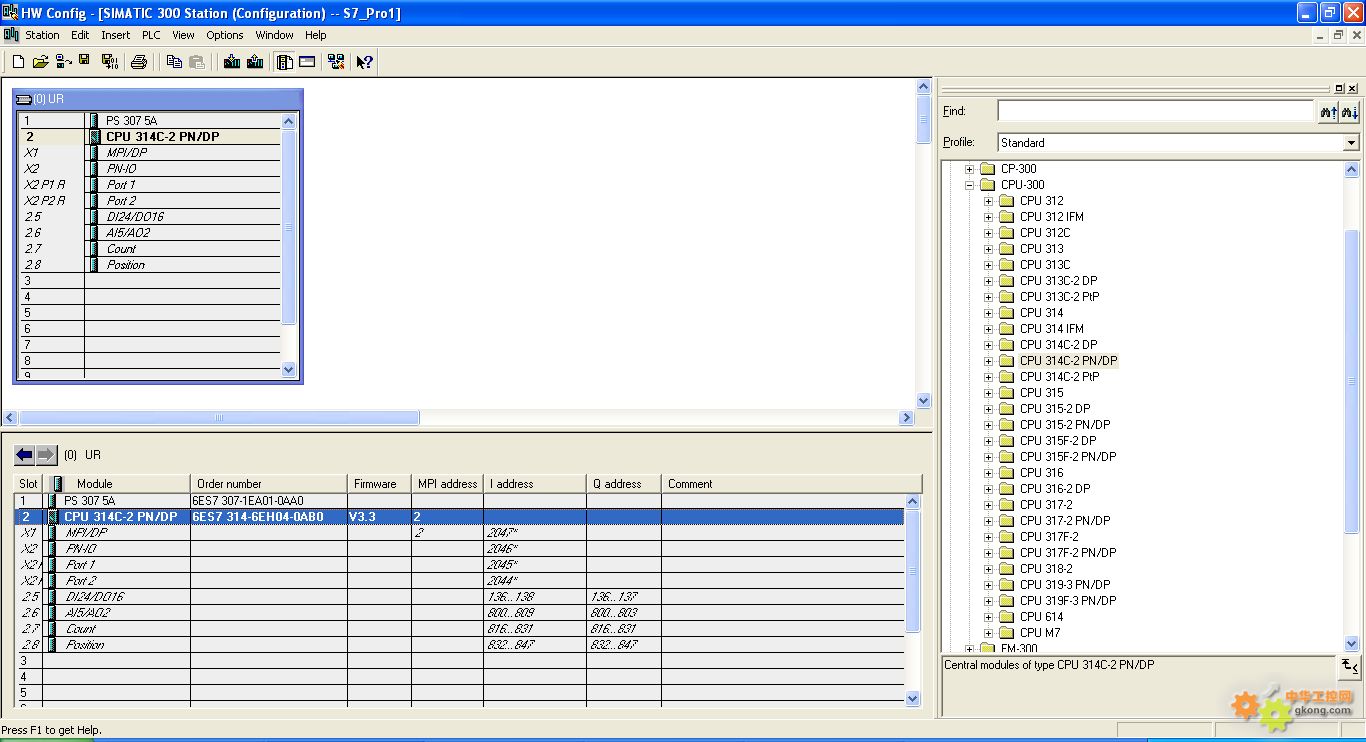Image resolution: width=1366 pixels, height=742 pixels.
Task: Click the MPI address column header
Action: [447, 484]
